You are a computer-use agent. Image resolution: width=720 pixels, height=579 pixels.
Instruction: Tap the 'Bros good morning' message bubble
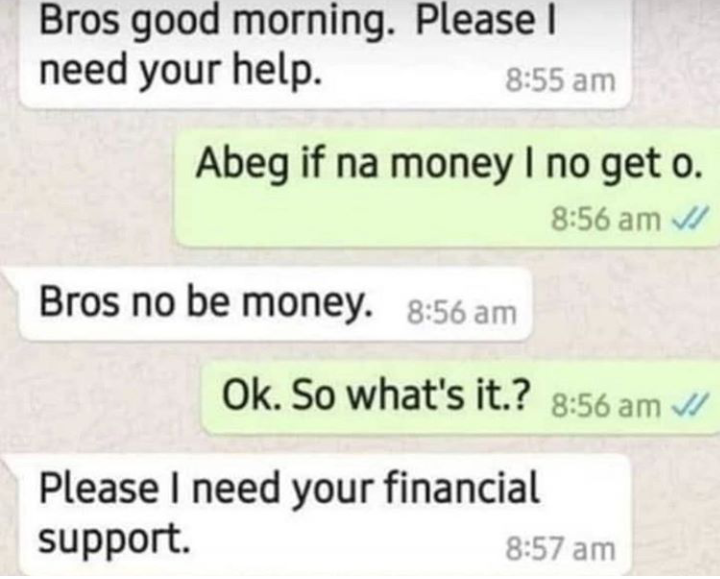324,51
